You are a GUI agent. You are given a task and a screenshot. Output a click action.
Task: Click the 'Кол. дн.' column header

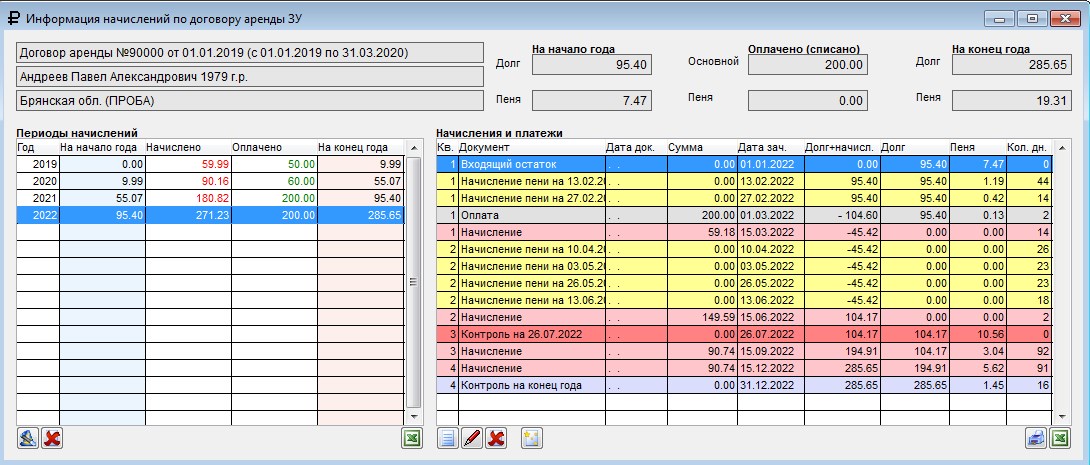tap(1029, 147)
